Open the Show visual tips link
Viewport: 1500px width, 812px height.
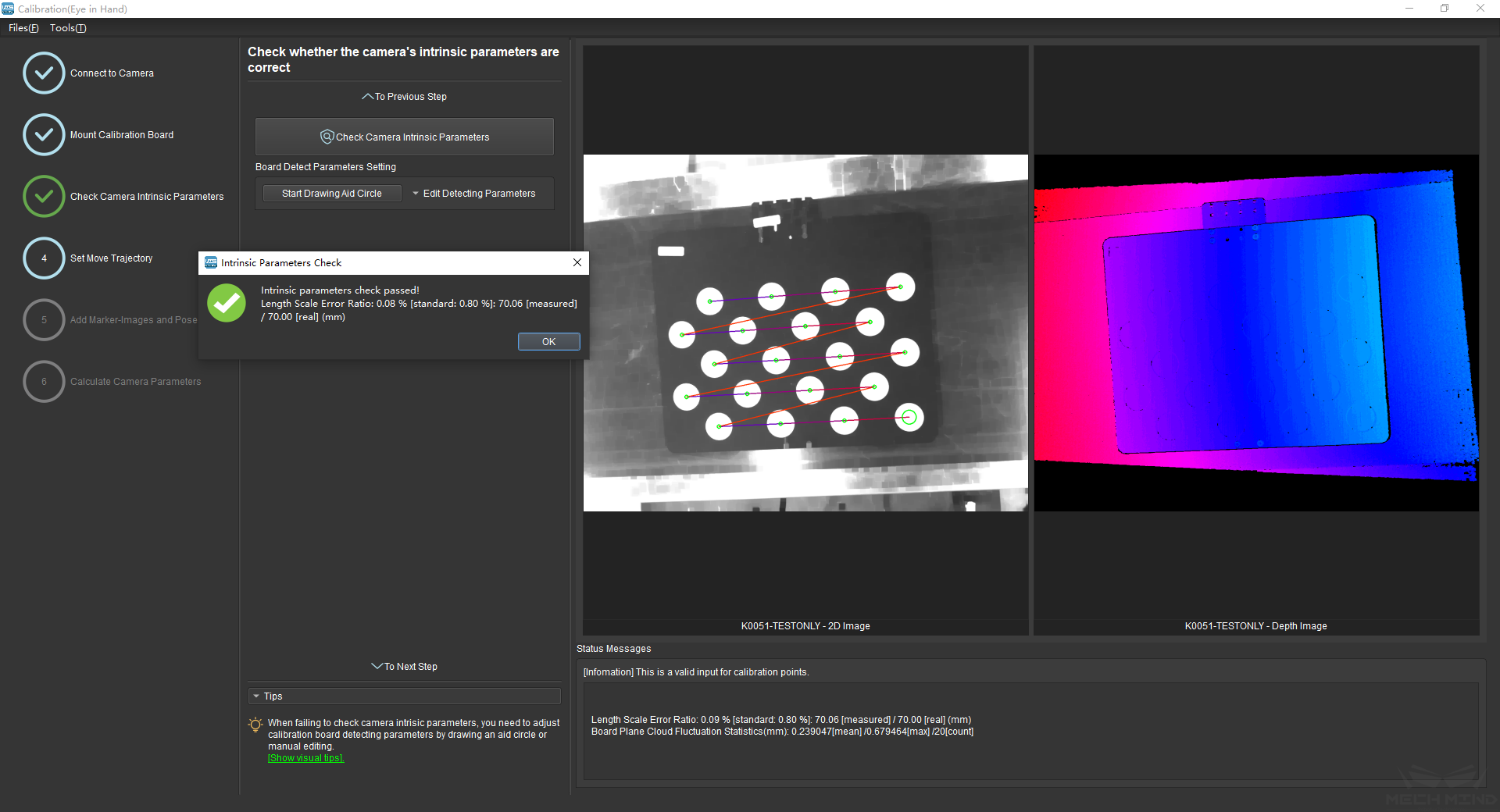(305, 758)
